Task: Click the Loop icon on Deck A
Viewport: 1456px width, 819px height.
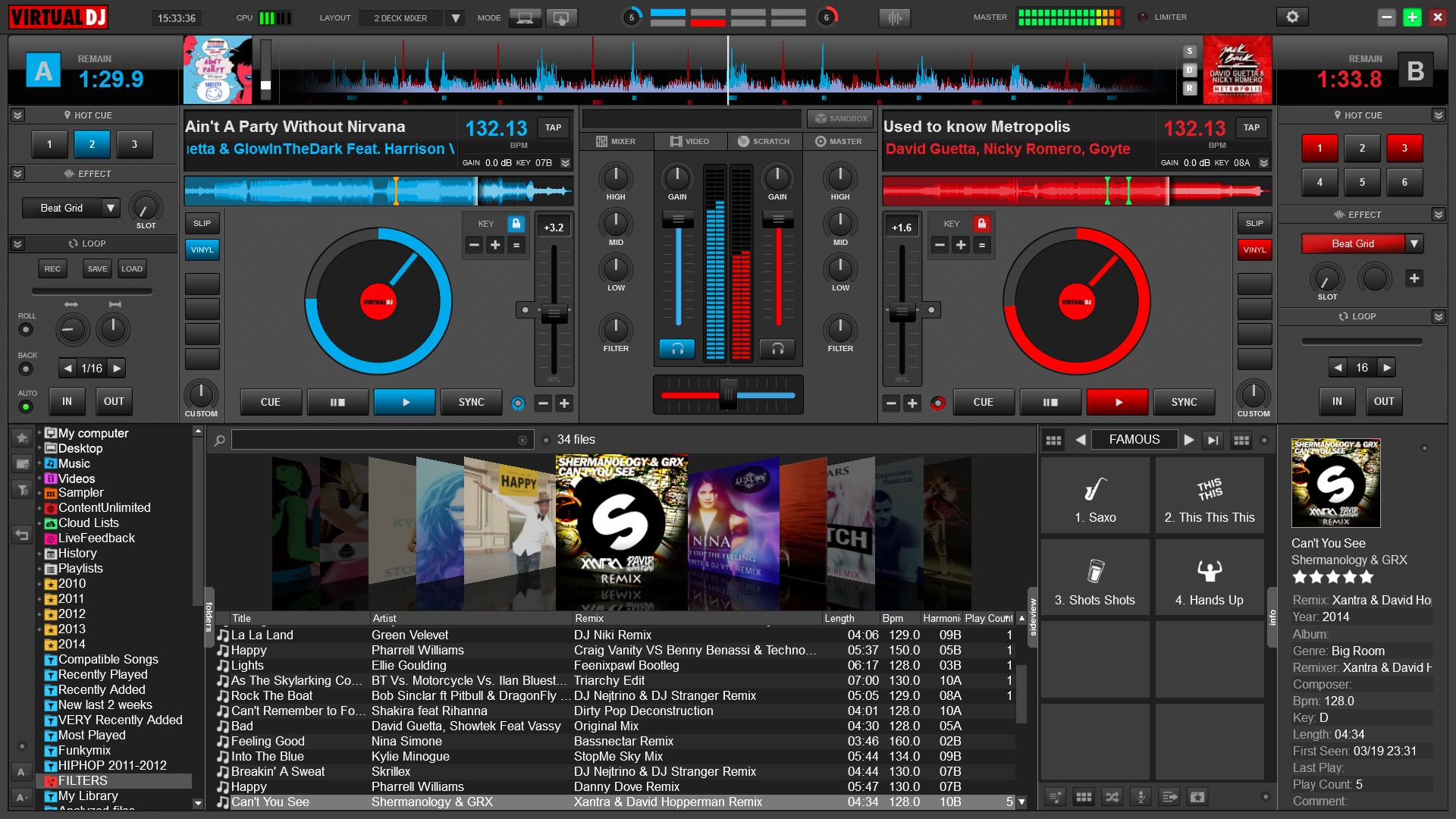Action: tap(74, 244)
